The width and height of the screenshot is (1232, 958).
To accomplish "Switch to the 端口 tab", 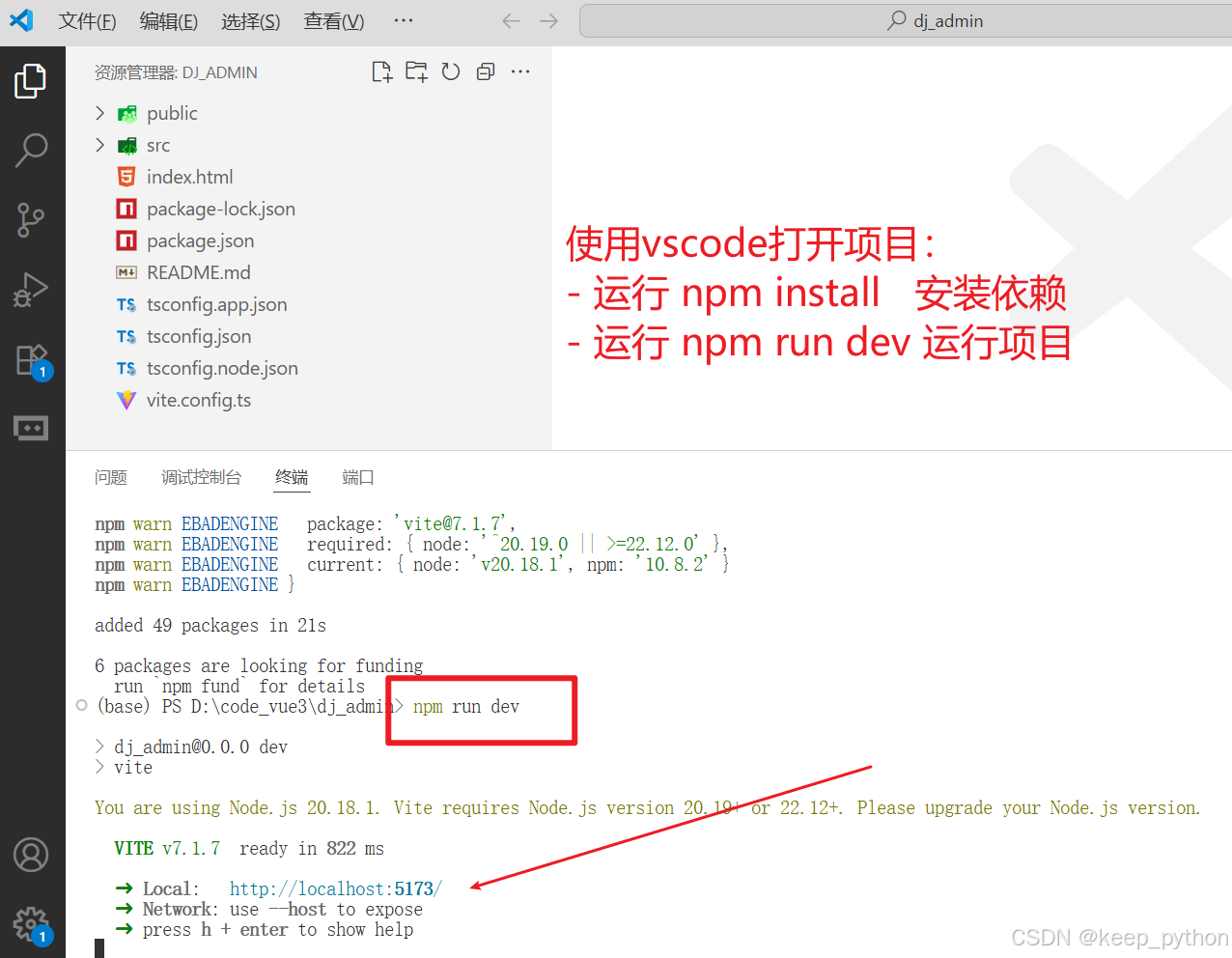I will (357, 476).
